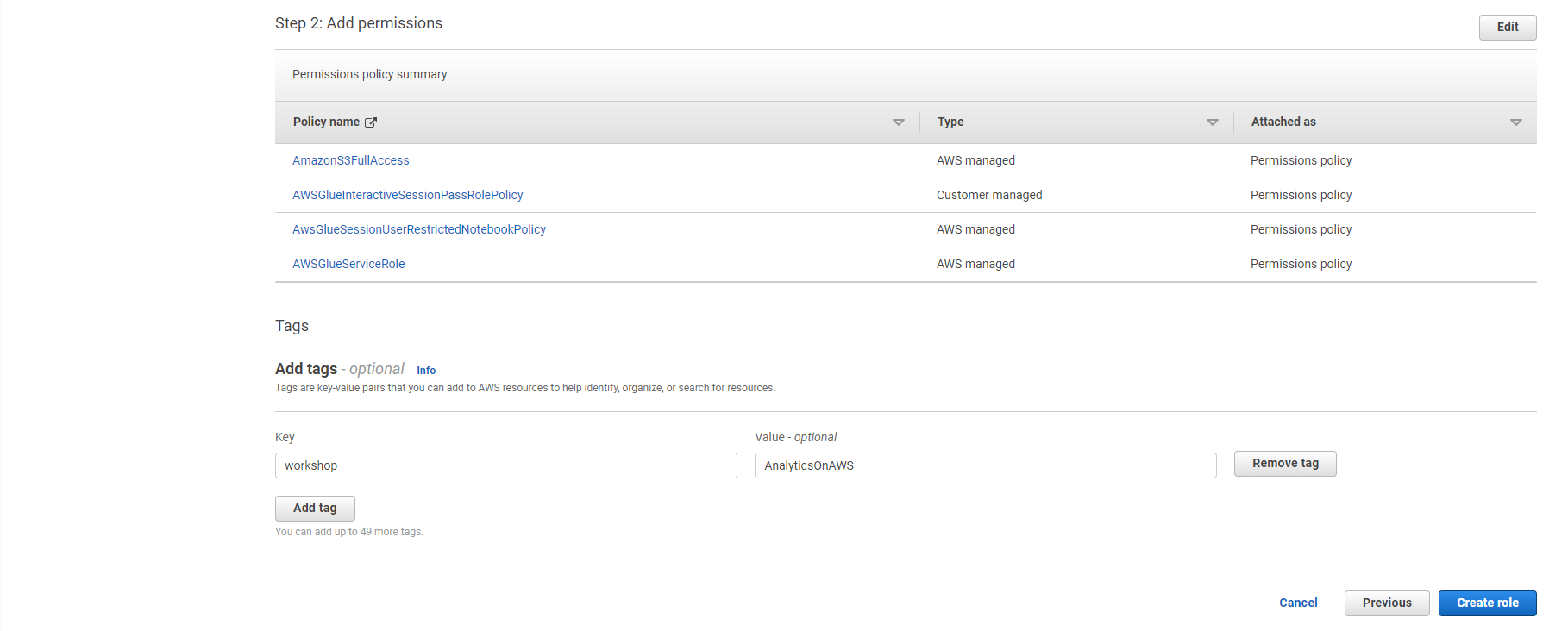Select 'Permissions policy summary' heading
Screen dimensions: 1568x631
coord(369,74)
